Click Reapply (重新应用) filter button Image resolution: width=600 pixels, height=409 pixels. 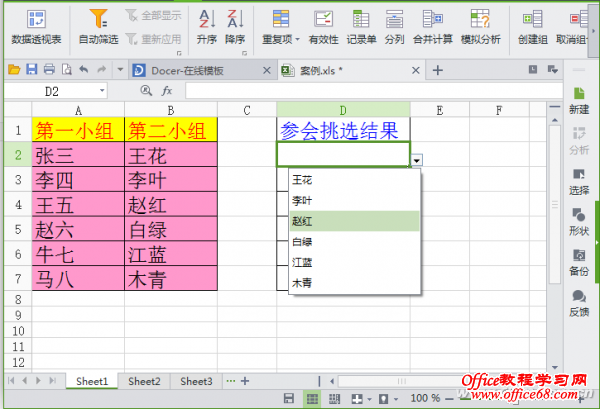tap(153, 39)
